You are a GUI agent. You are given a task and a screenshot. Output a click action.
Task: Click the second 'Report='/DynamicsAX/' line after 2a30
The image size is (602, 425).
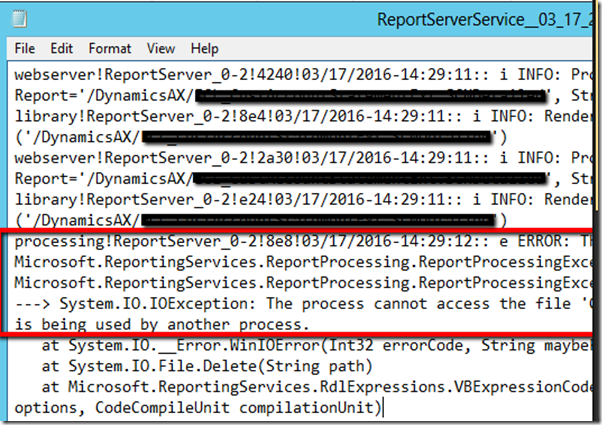click(303, 179)
